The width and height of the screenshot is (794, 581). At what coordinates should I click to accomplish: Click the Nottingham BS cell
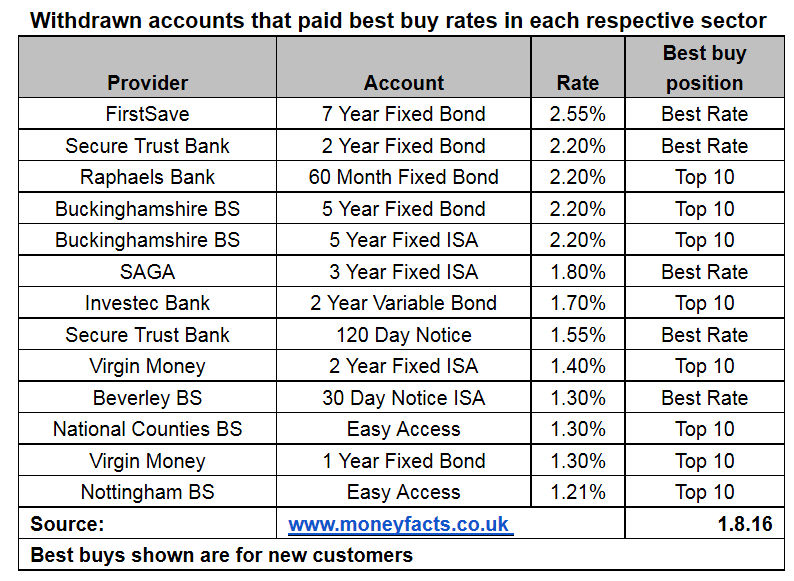(x=148, y=492)
